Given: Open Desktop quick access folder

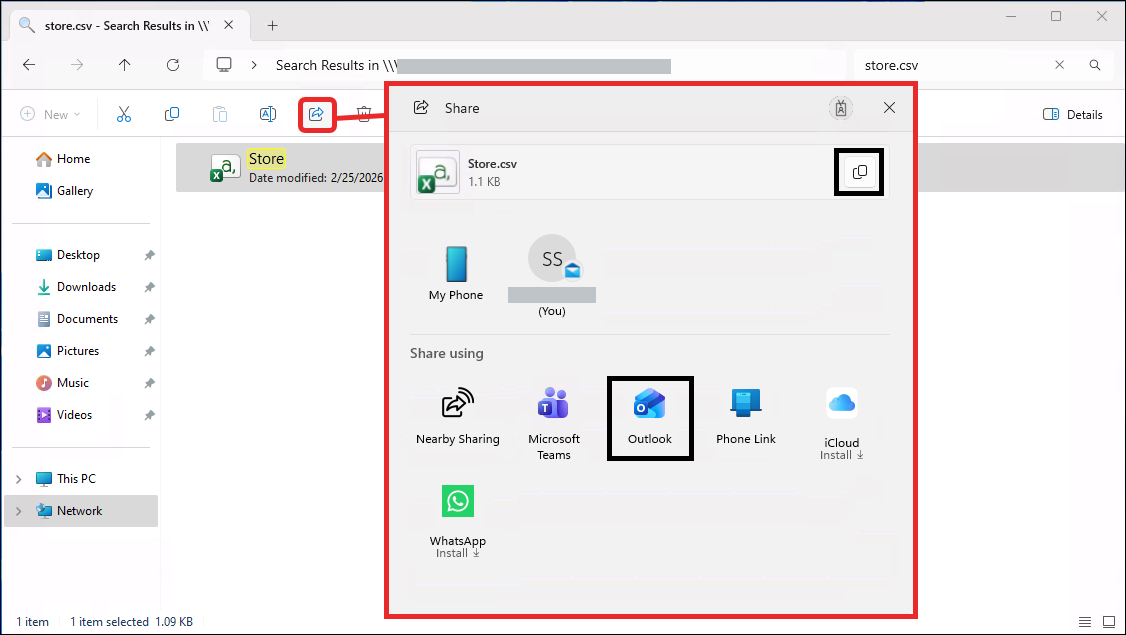Looking at the screenshot, I should (x=68, y=255).
